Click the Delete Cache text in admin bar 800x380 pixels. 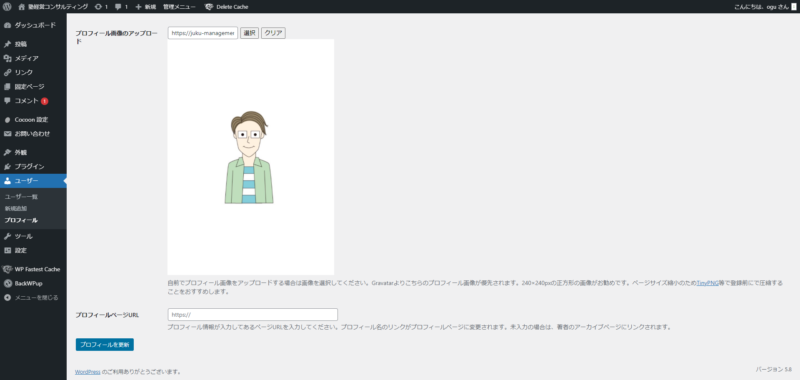(x=232, y=7)
